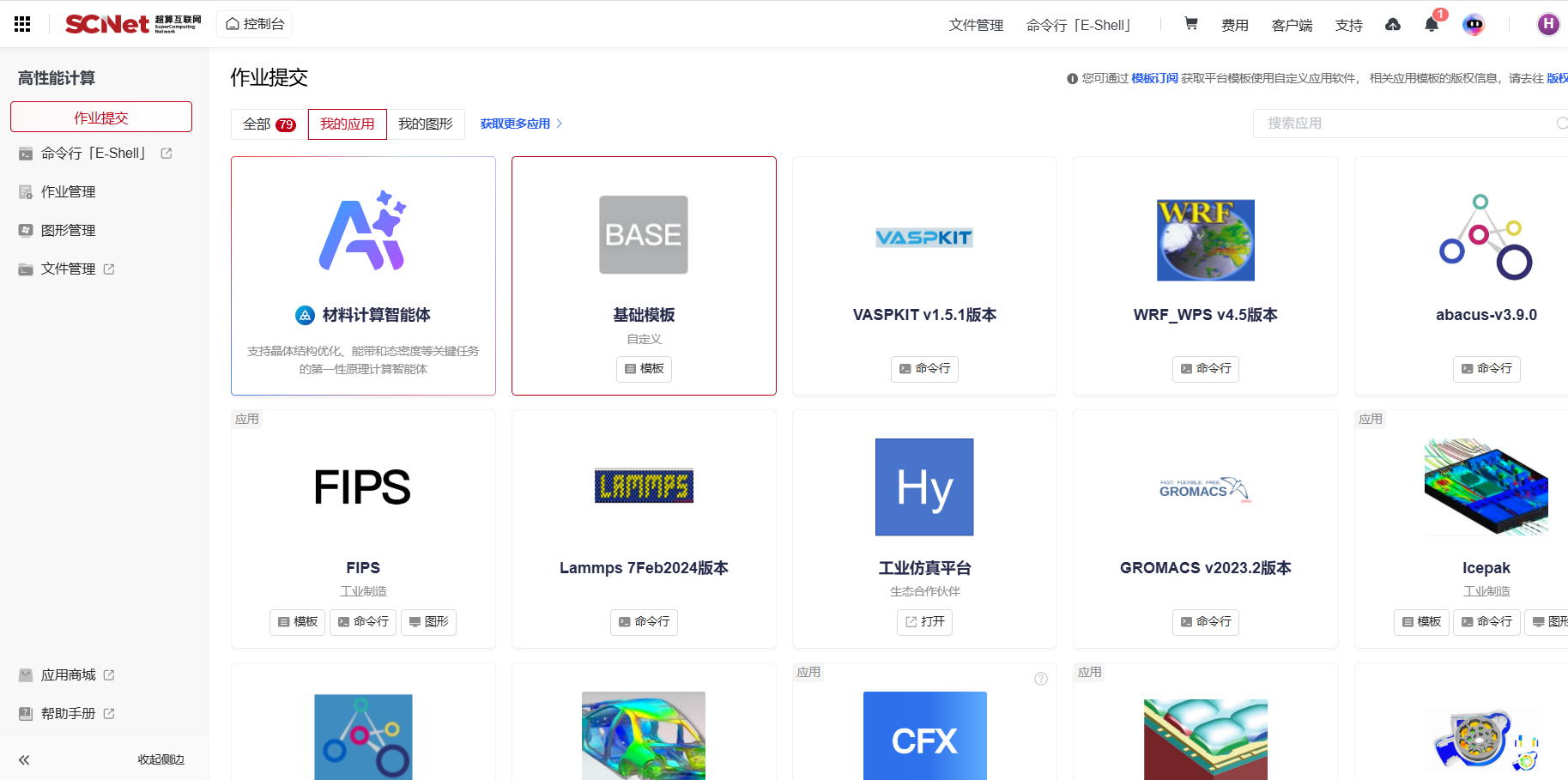Open 费用 menu
1568x780 pixels.
click(x=1235, y=25)
